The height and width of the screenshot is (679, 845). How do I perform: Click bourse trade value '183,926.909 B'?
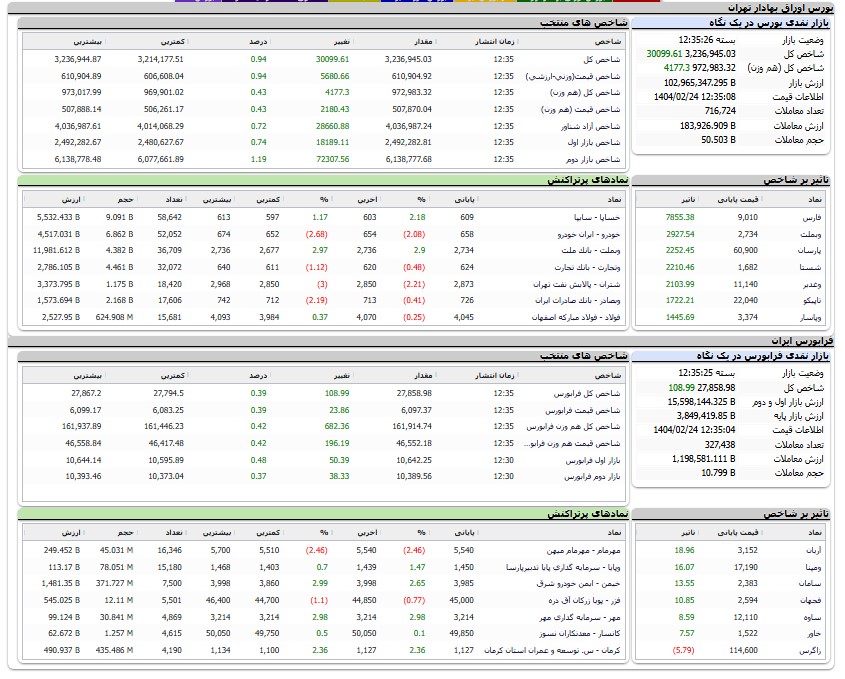coord(708,126)
